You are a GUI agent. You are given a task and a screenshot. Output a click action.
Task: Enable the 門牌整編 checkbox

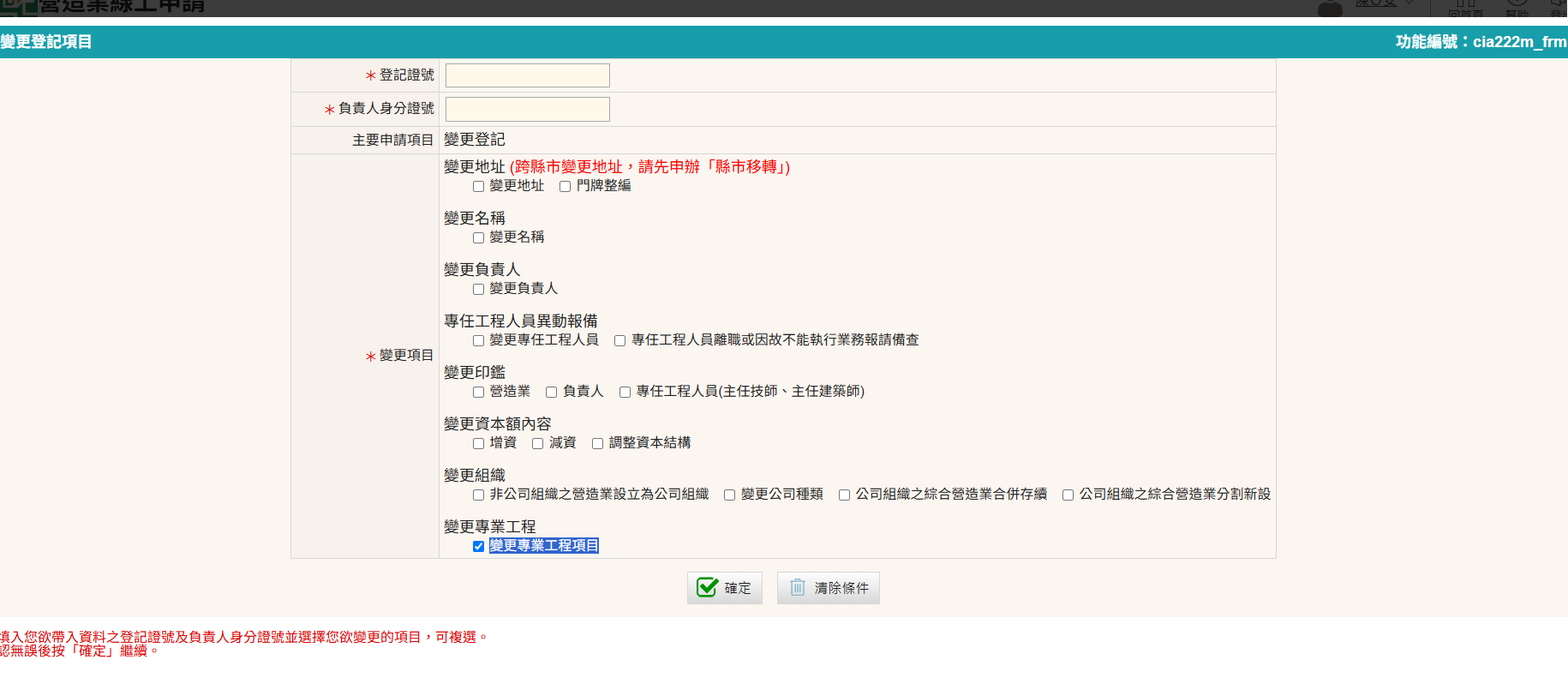click(x=565, y=186)
